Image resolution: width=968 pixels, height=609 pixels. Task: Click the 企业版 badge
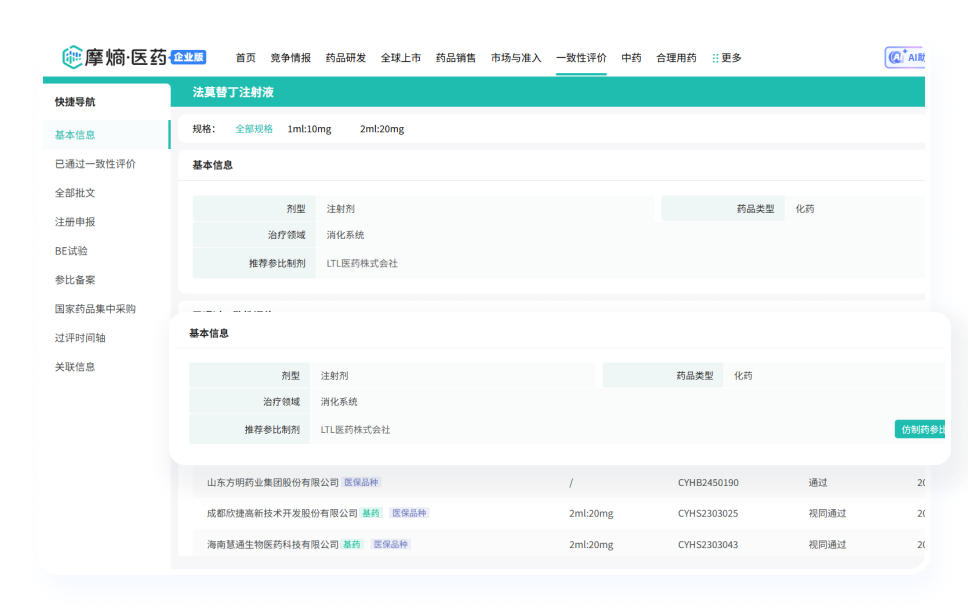pyautogui.click(x=188, y=57)
